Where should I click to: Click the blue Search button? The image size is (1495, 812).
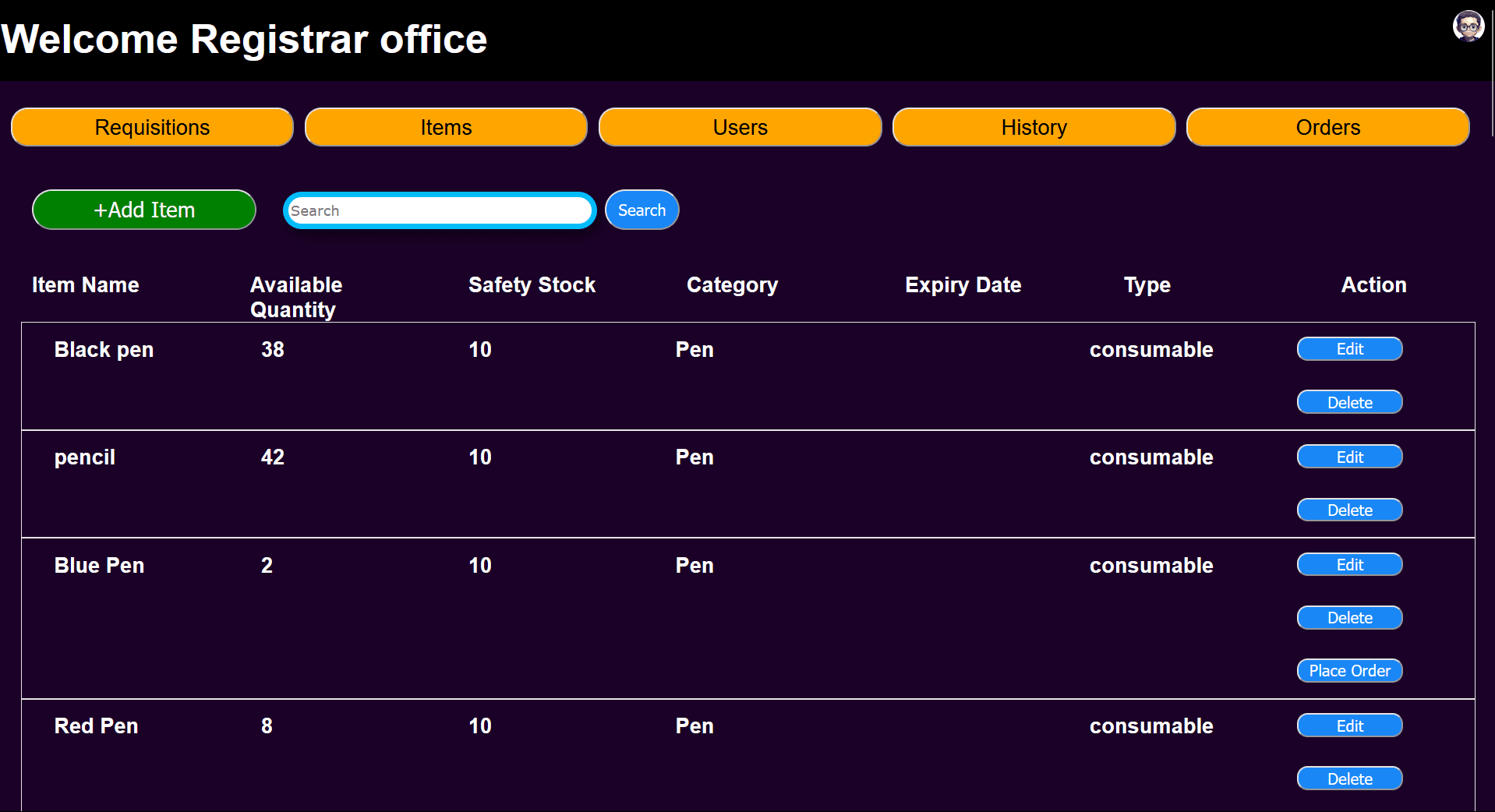pos(641,210)
